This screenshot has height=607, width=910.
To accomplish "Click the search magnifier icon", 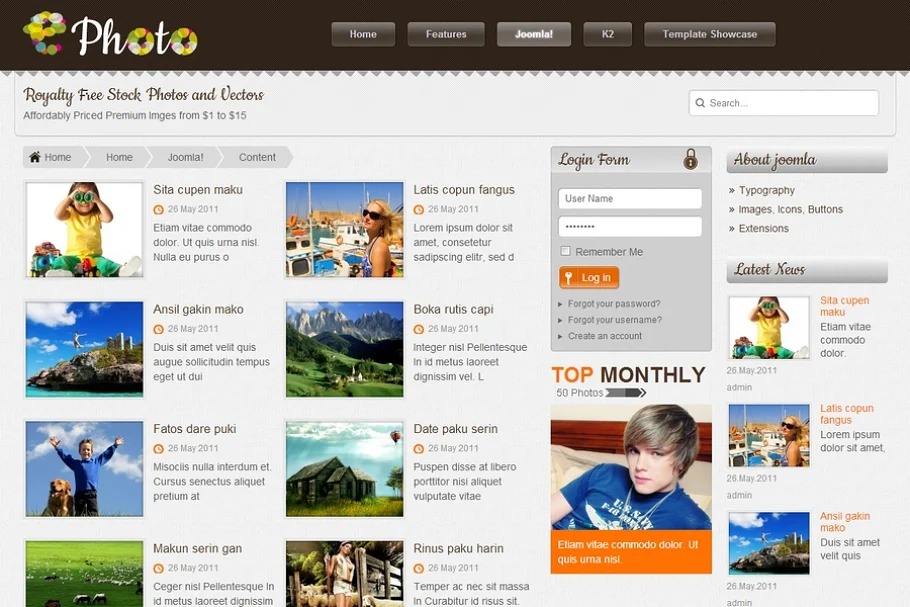I will click(x=700, y=103).
